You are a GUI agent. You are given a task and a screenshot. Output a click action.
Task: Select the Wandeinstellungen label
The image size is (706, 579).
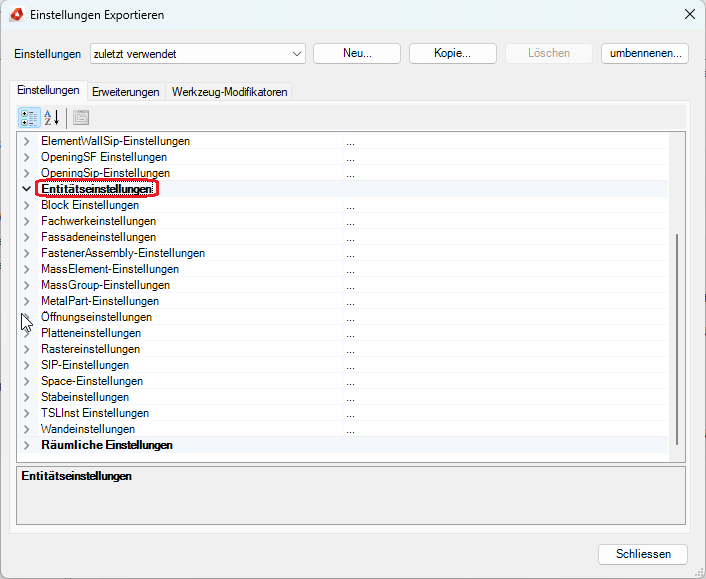(x=88, y=429)
